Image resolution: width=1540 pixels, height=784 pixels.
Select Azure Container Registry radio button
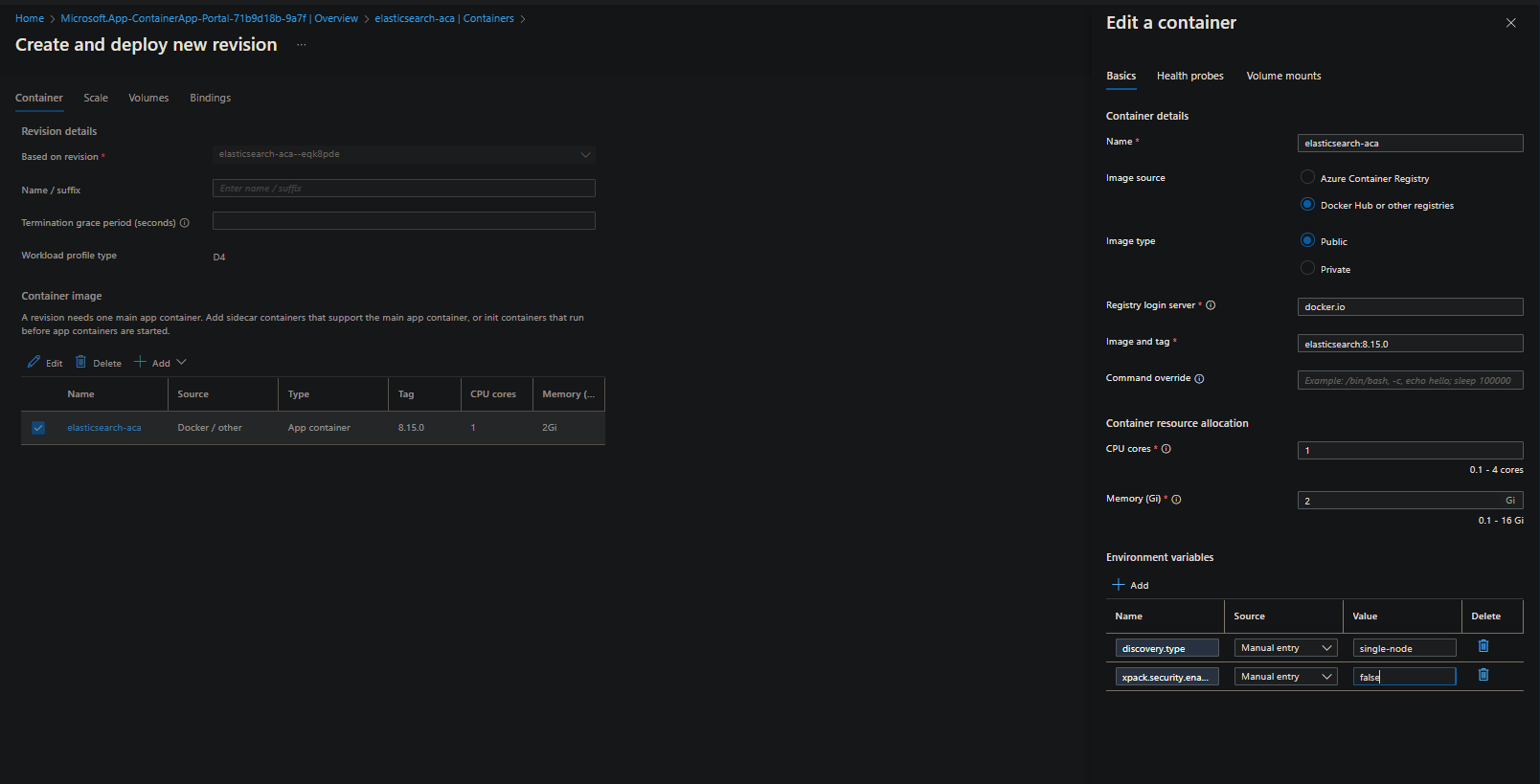tap(1307, 177)
